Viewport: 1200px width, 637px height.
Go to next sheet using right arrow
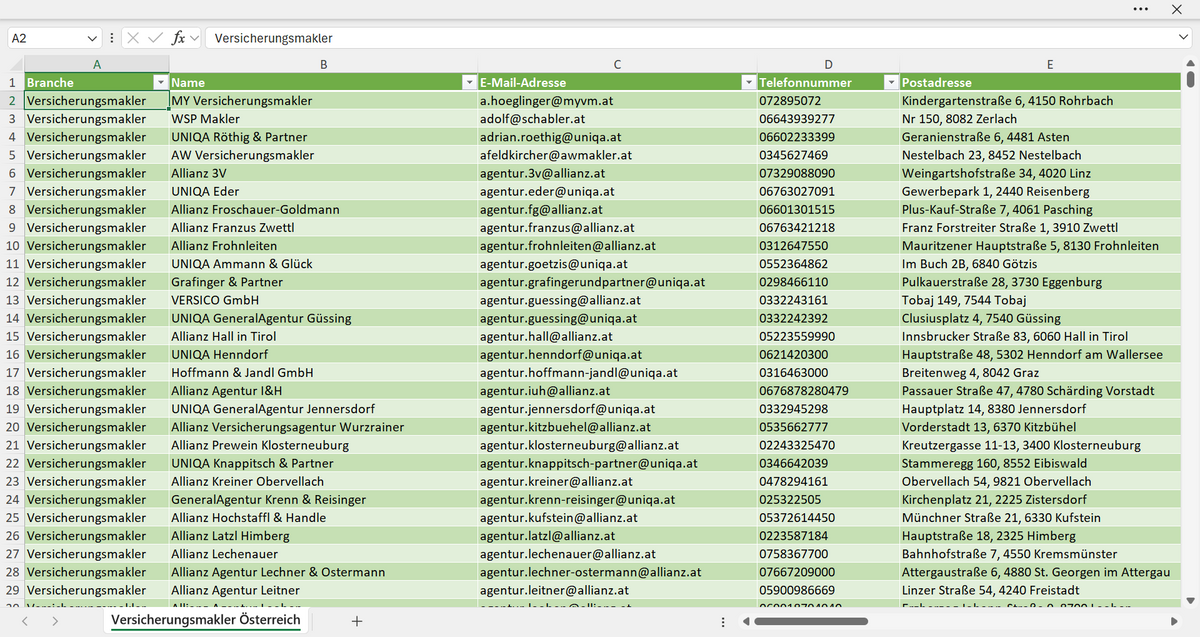[55, 621]
